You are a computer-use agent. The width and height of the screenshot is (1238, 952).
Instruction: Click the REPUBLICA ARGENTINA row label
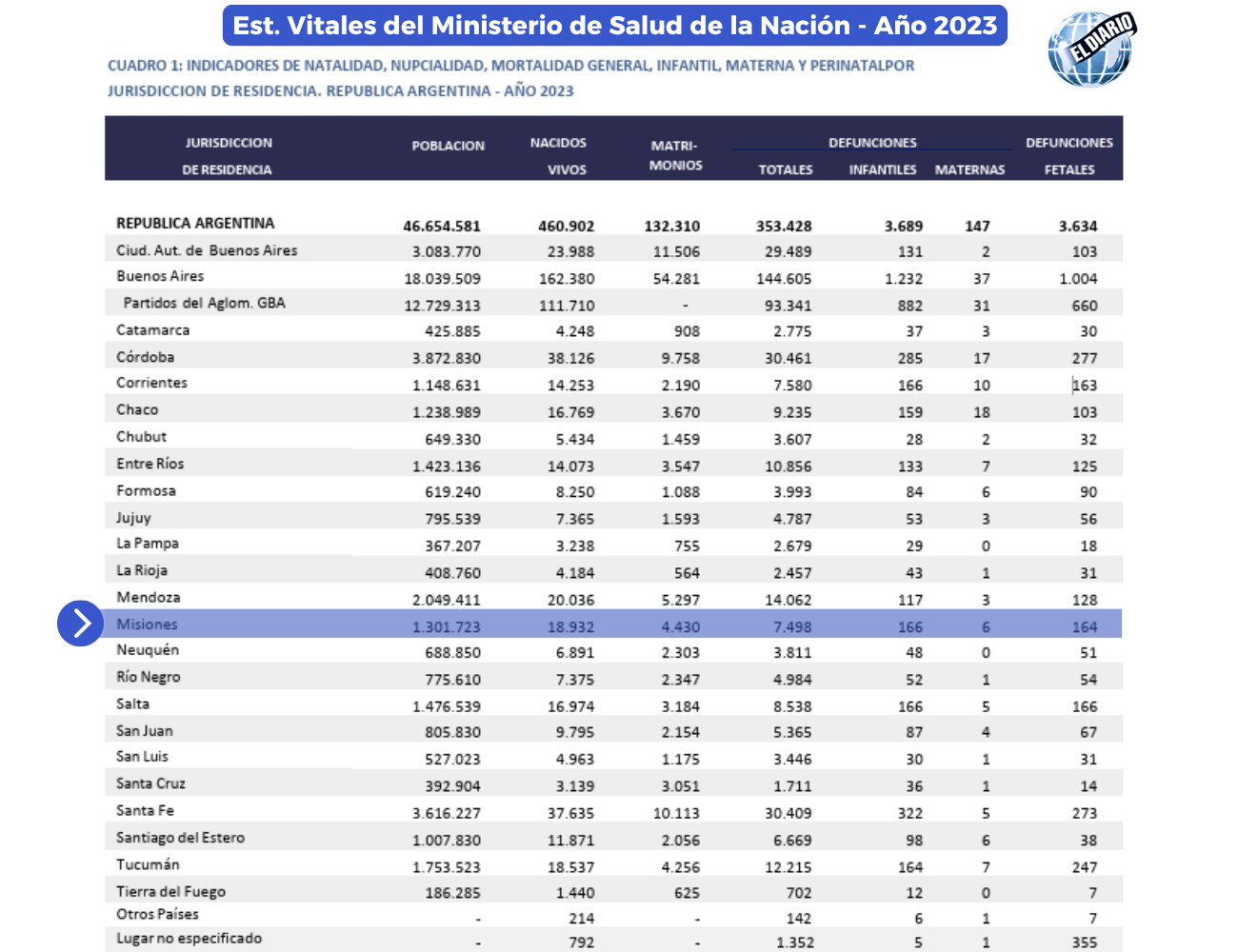click(195, 223)
